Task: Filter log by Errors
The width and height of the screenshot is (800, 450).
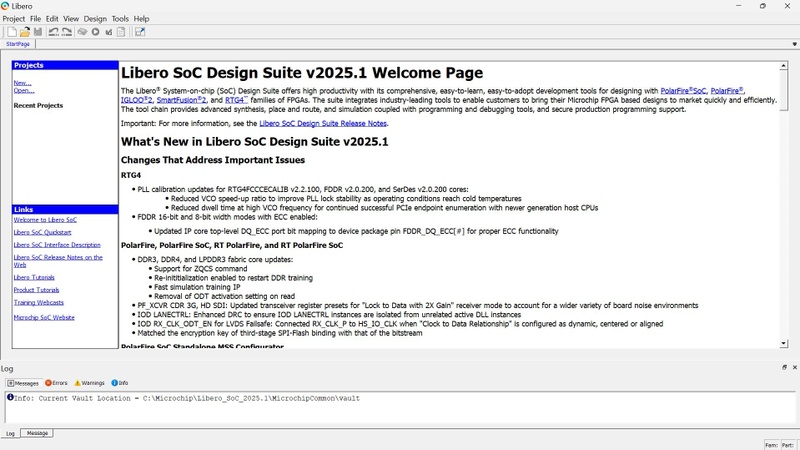Action: pyautogui.click(x=56, y=383)
